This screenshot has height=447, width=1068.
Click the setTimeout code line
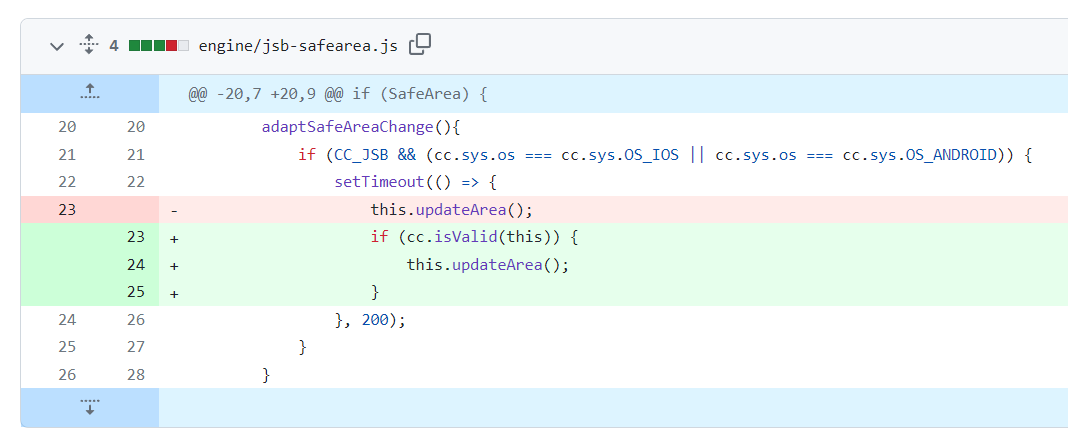[415, 182]
